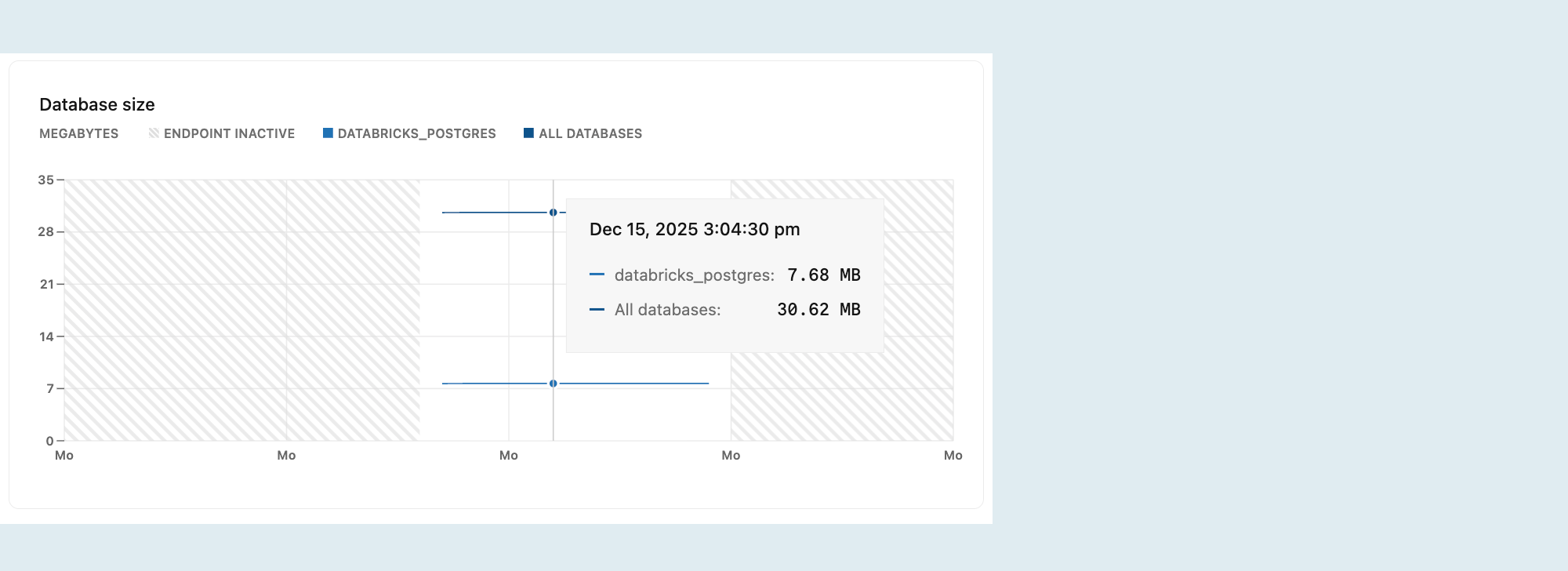1568x571 pixels.
Task: Click the hatched Endpoint Inactive legend swatch
Action: click(154, 133)
